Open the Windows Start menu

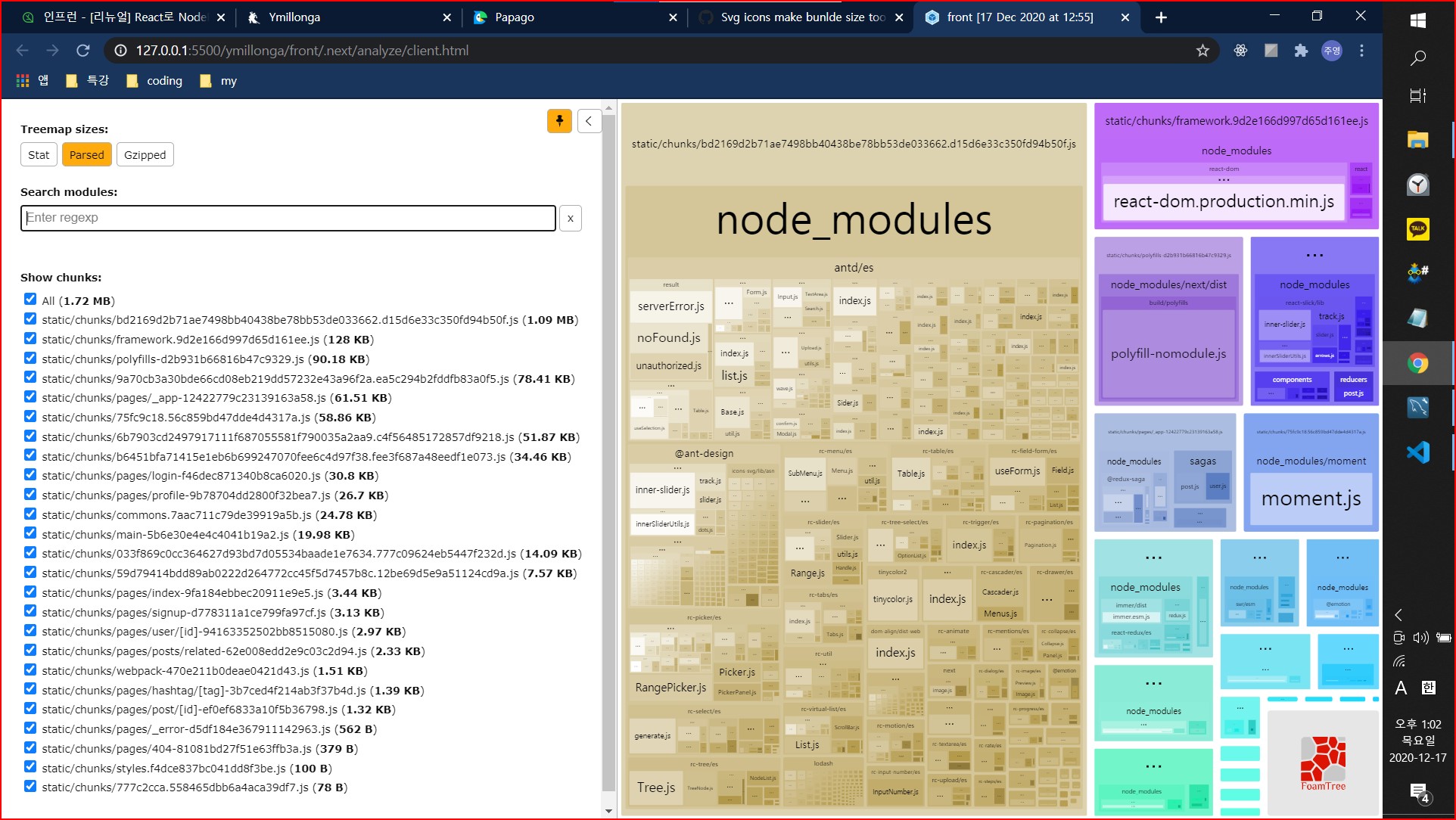[1418, 21]
